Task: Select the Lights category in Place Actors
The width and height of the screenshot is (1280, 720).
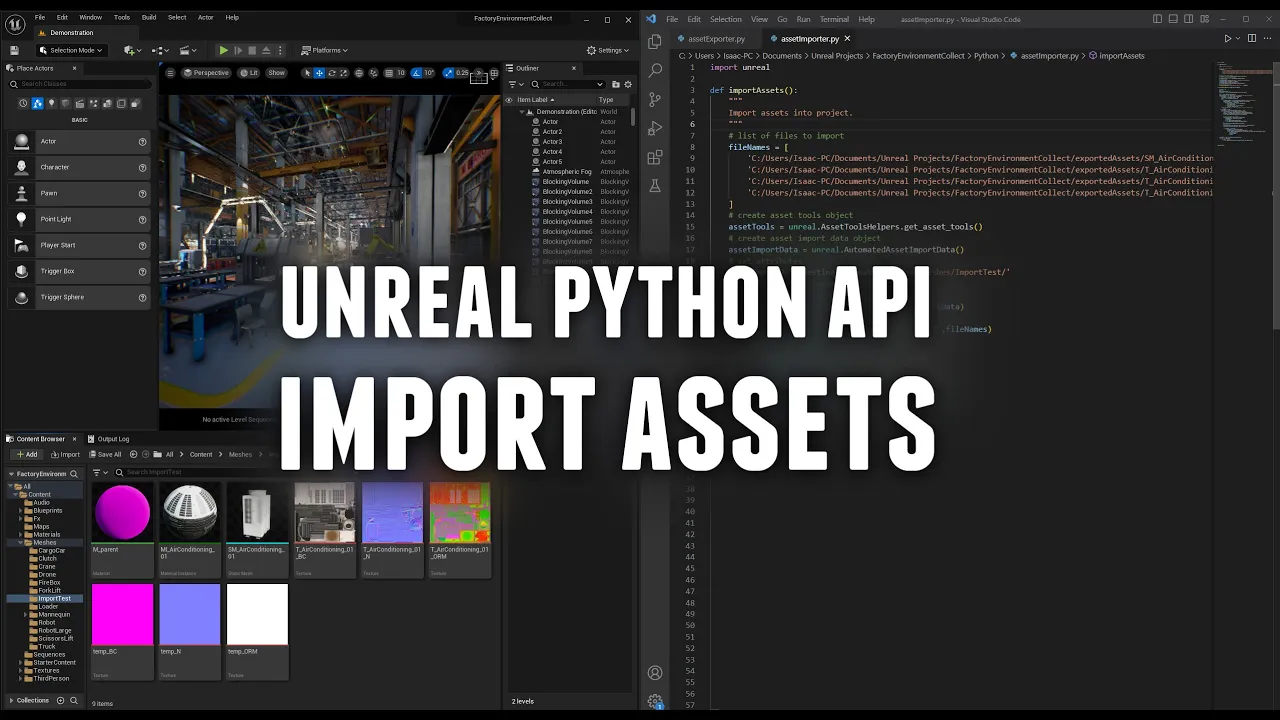Action: pyautogui.click(x=51, y=103)
